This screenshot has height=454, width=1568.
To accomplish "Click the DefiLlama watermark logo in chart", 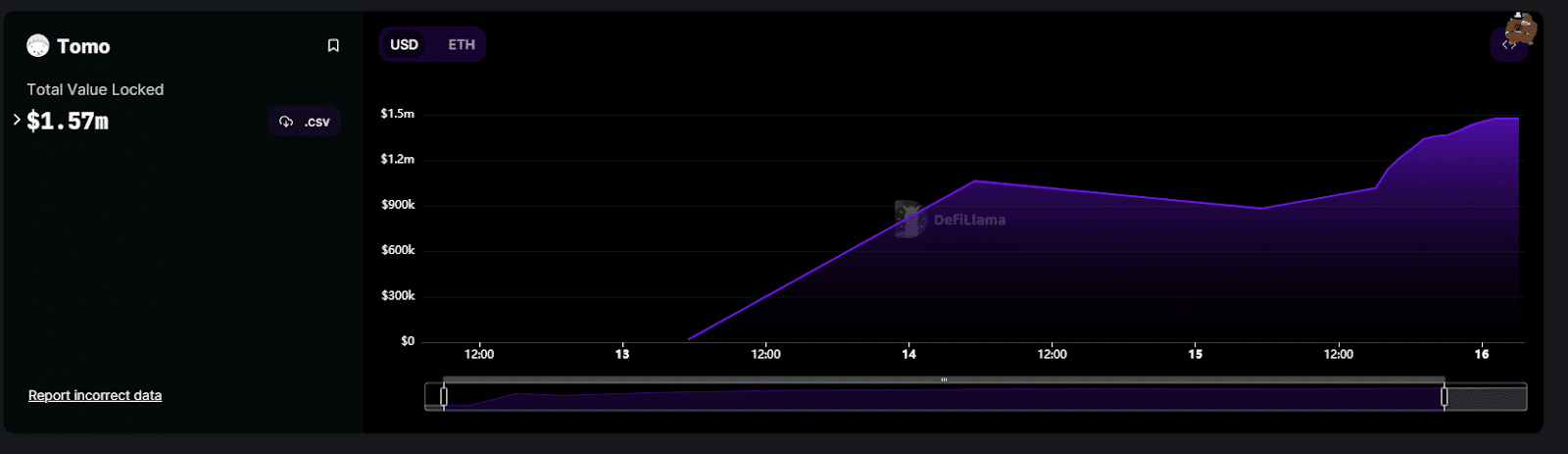I will pyautogui.click(x=909, y=220).
